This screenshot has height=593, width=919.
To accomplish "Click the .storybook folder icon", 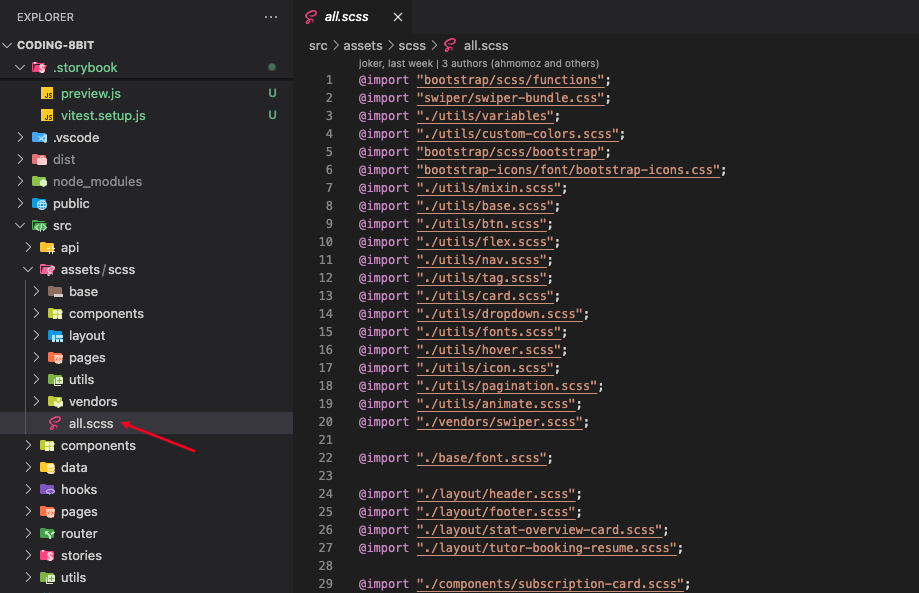I will (x=39, y=67).
